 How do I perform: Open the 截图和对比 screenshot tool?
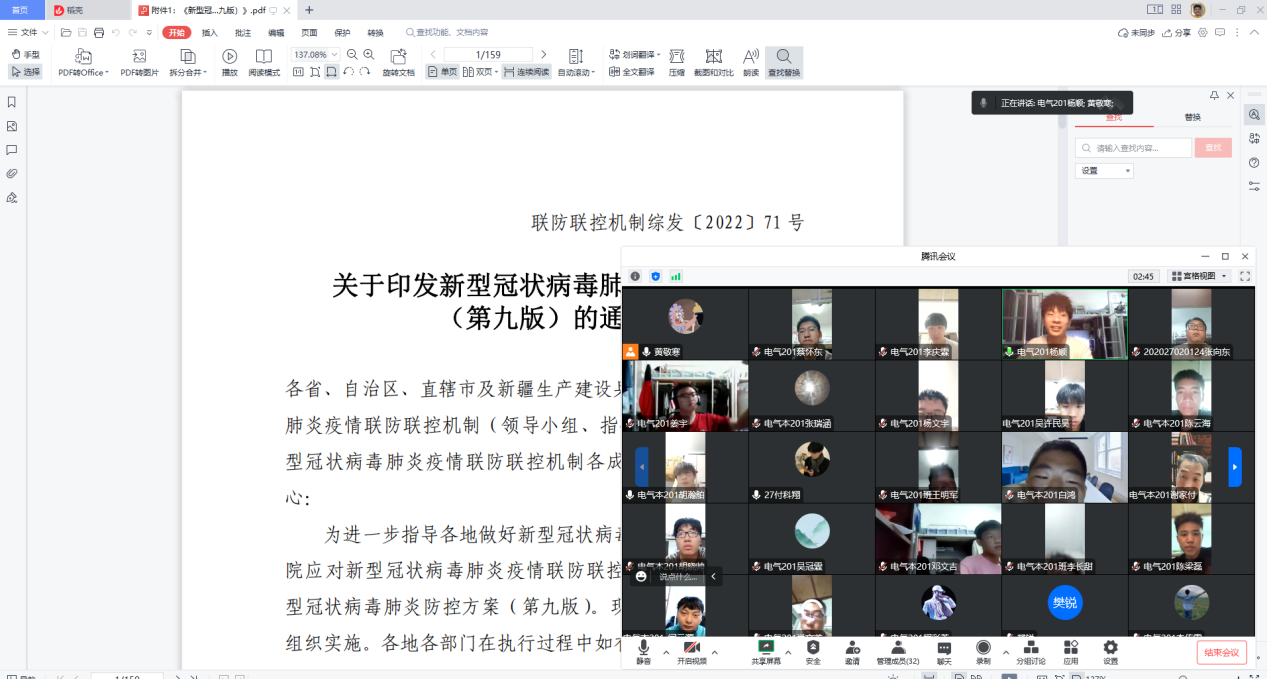click(x=713, y=56)
